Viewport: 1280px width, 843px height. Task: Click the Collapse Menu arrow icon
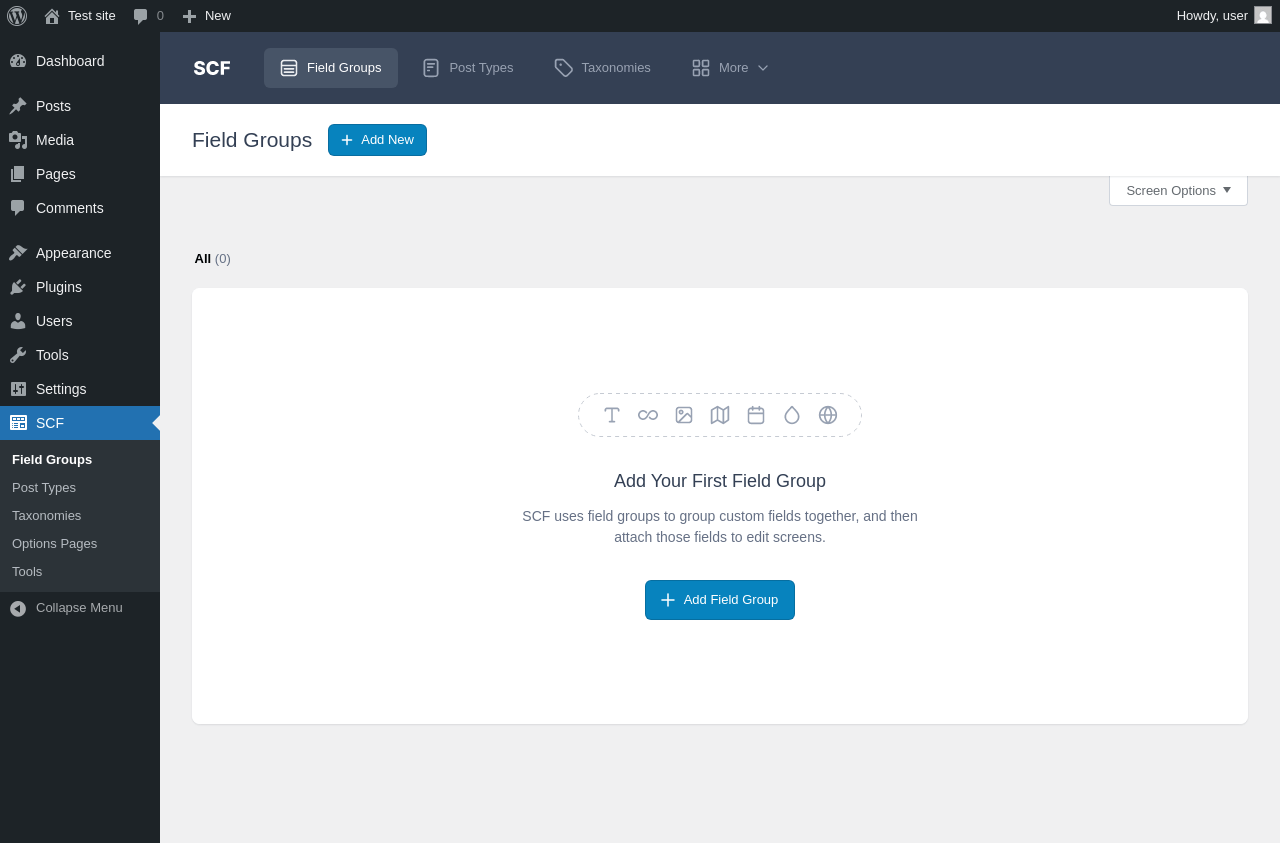18,608
